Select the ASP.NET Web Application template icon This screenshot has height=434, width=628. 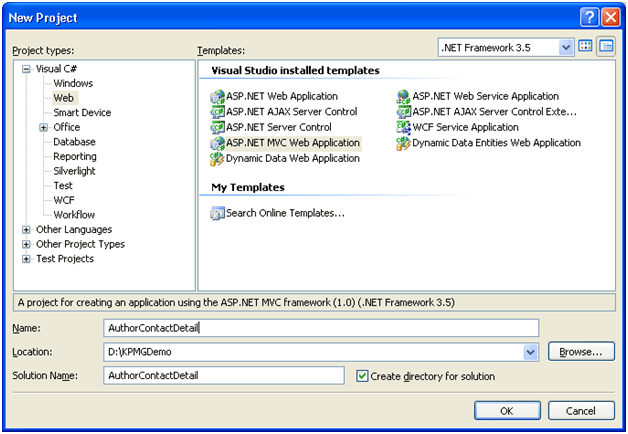(218, 98)
